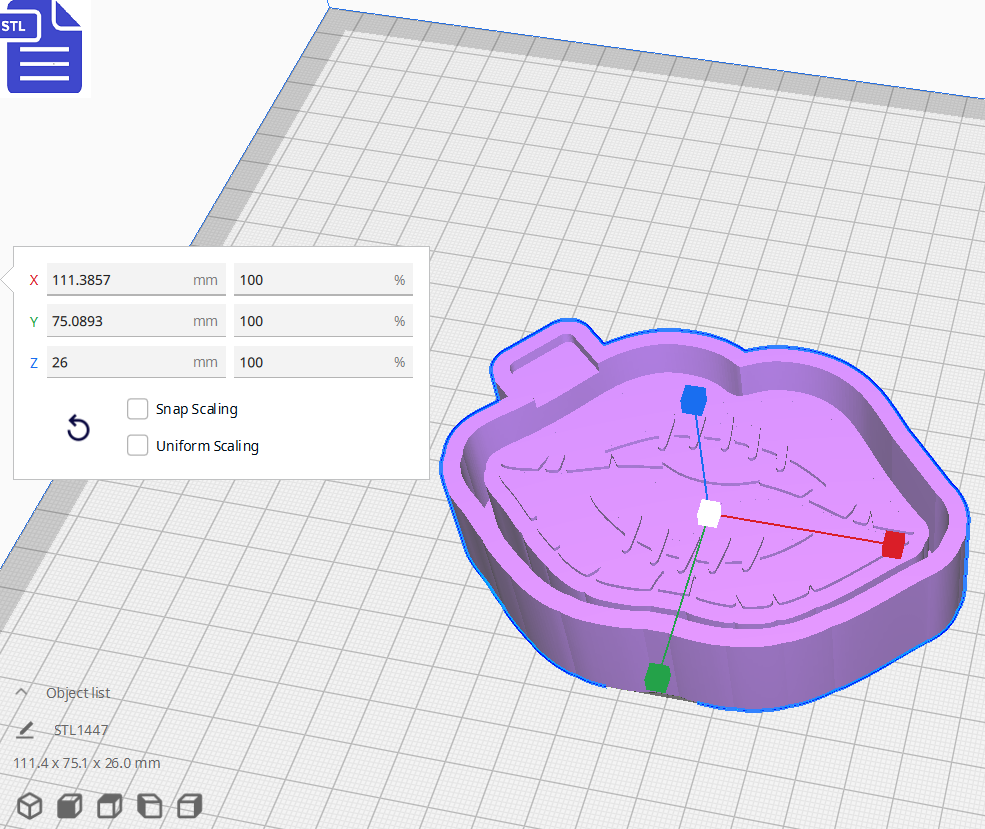985x829 pixels.
Task: Select the isometric view cube icon
Action: pos(28,806)
